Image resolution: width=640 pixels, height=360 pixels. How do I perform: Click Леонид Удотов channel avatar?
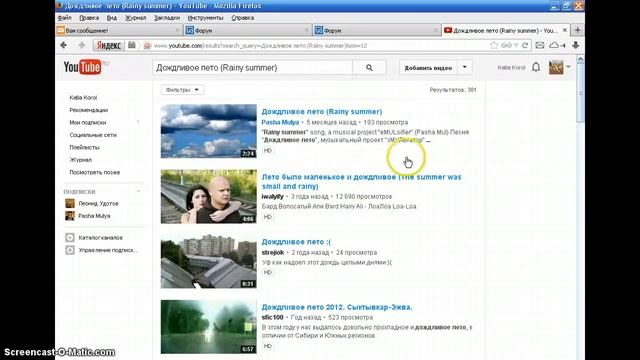pyautogui.click(x=70, y=203)
